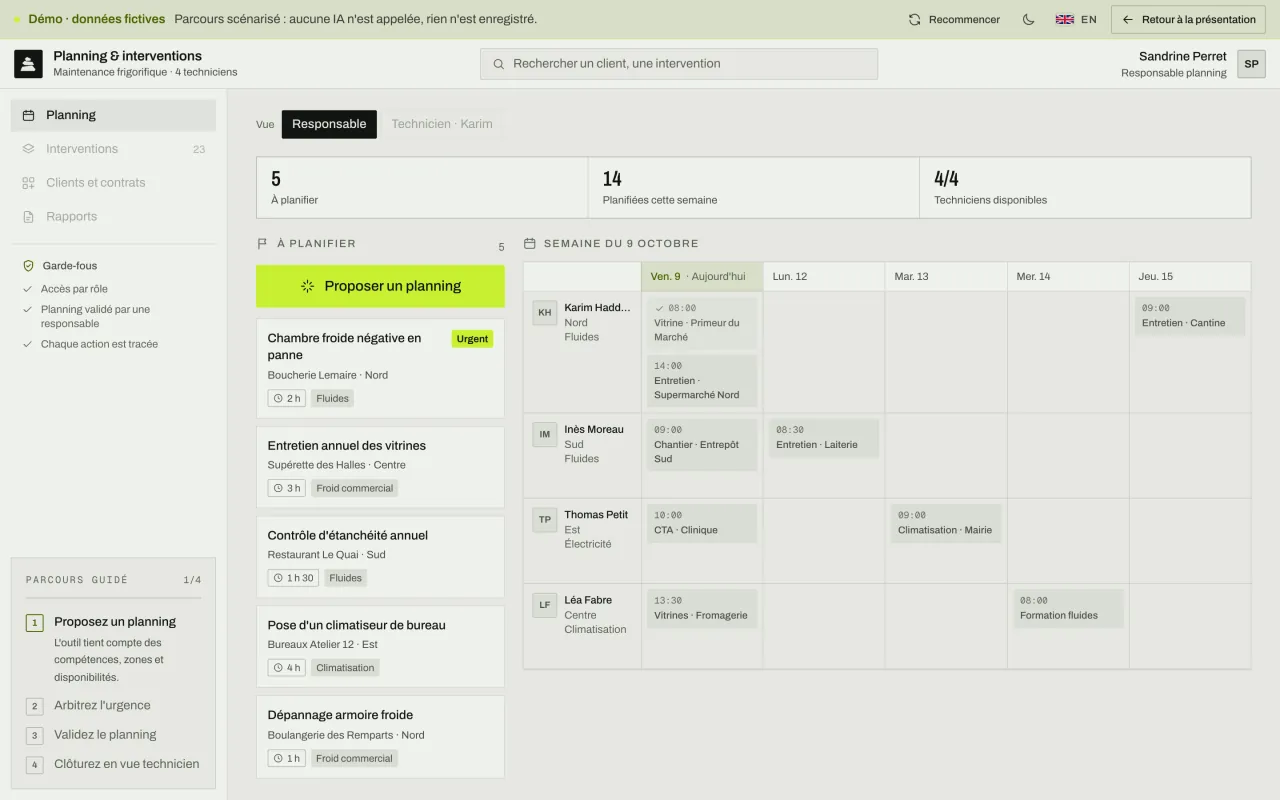Open the Planning section in sidebar

[x=113, y=115]
